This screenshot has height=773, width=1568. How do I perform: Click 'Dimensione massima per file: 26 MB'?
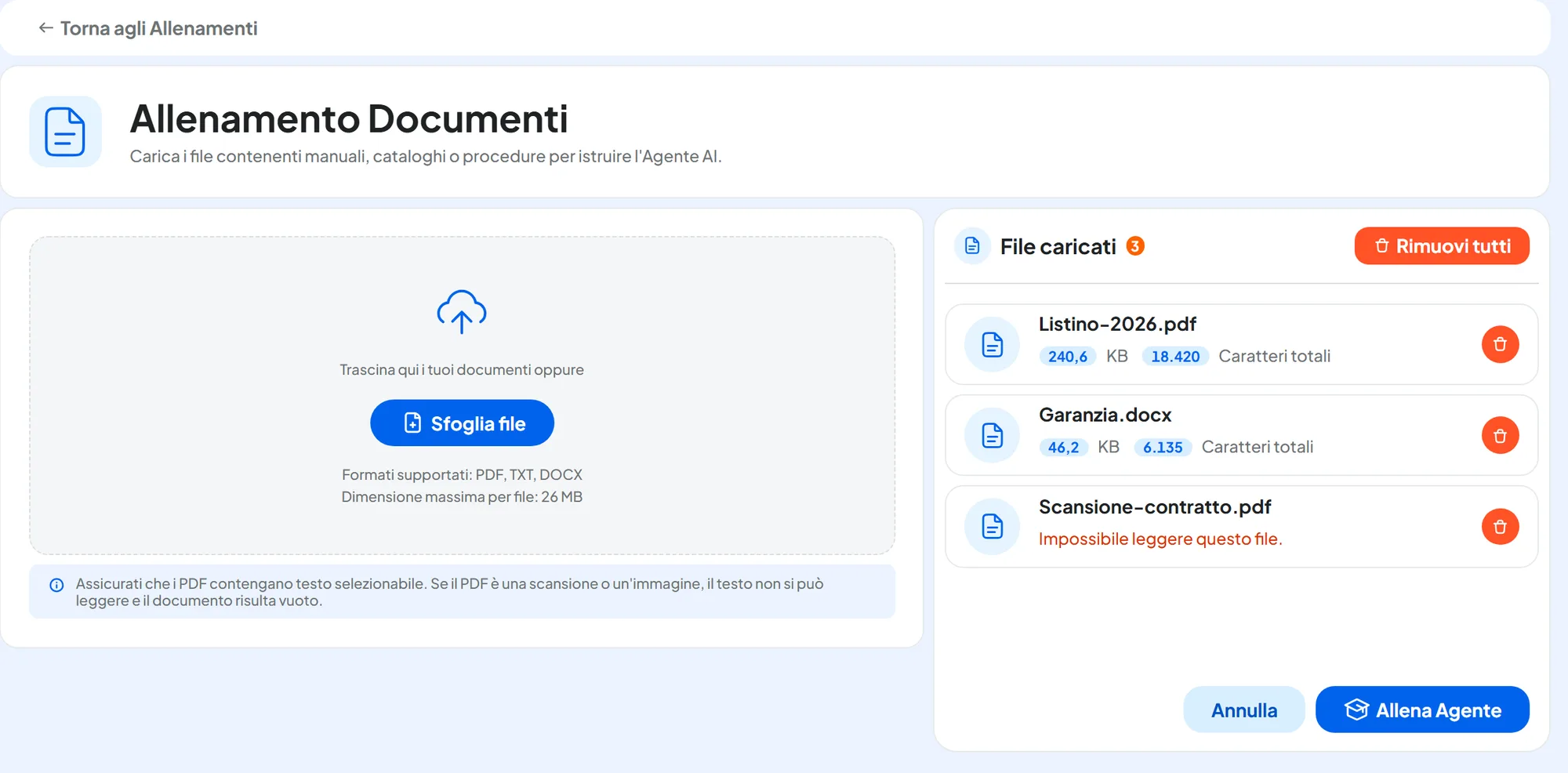pos(462,497)
